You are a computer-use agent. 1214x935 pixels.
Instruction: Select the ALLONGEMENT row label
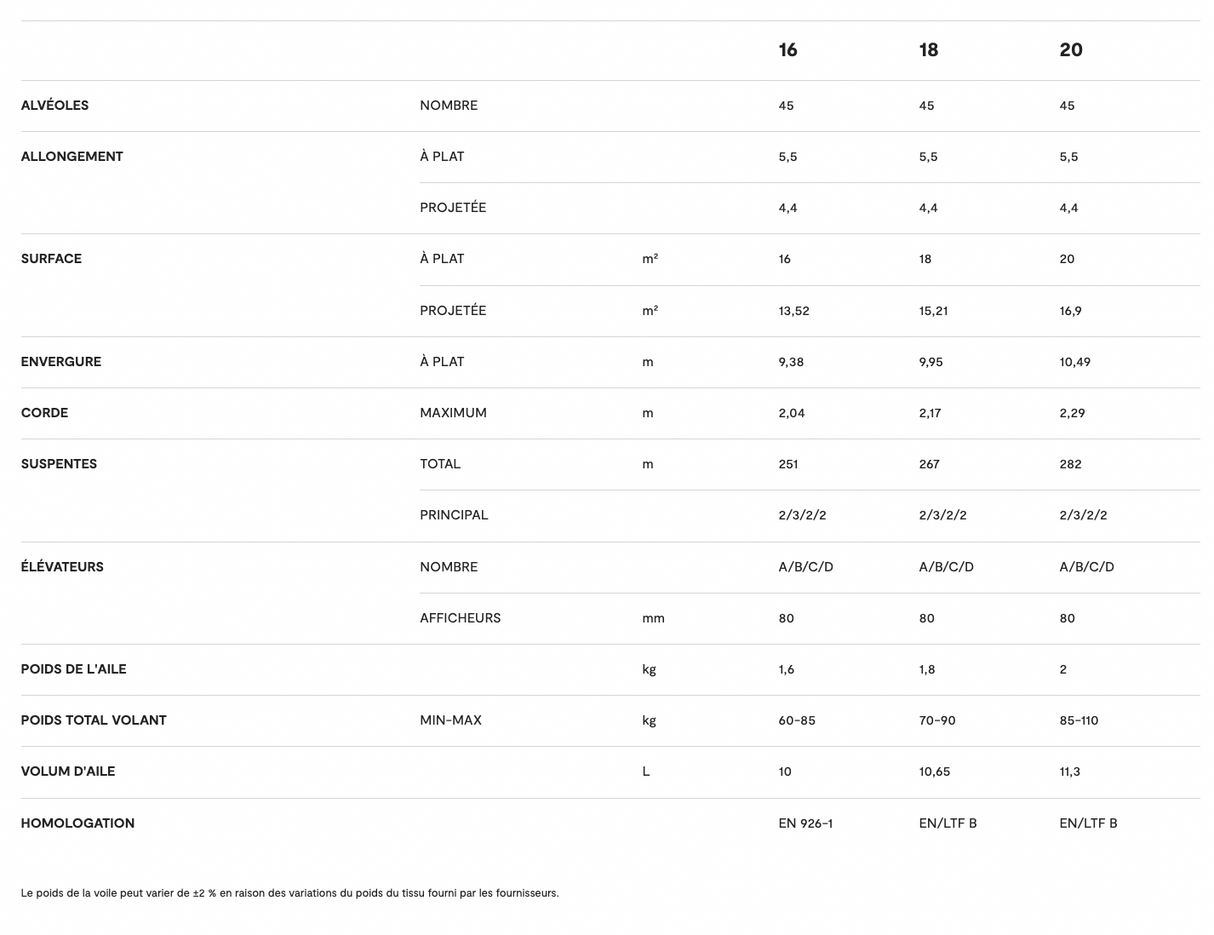click(72, 156)
